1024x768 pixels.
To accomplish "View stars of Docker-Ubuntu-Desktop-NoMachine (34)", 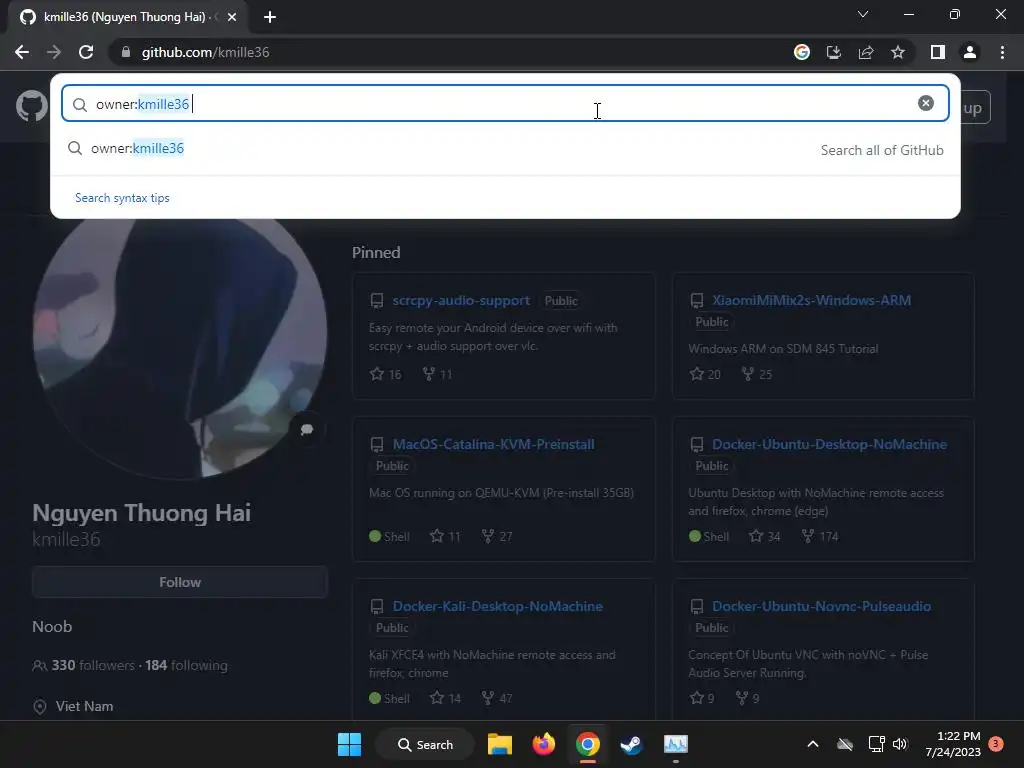I will (x=765, y=536).
